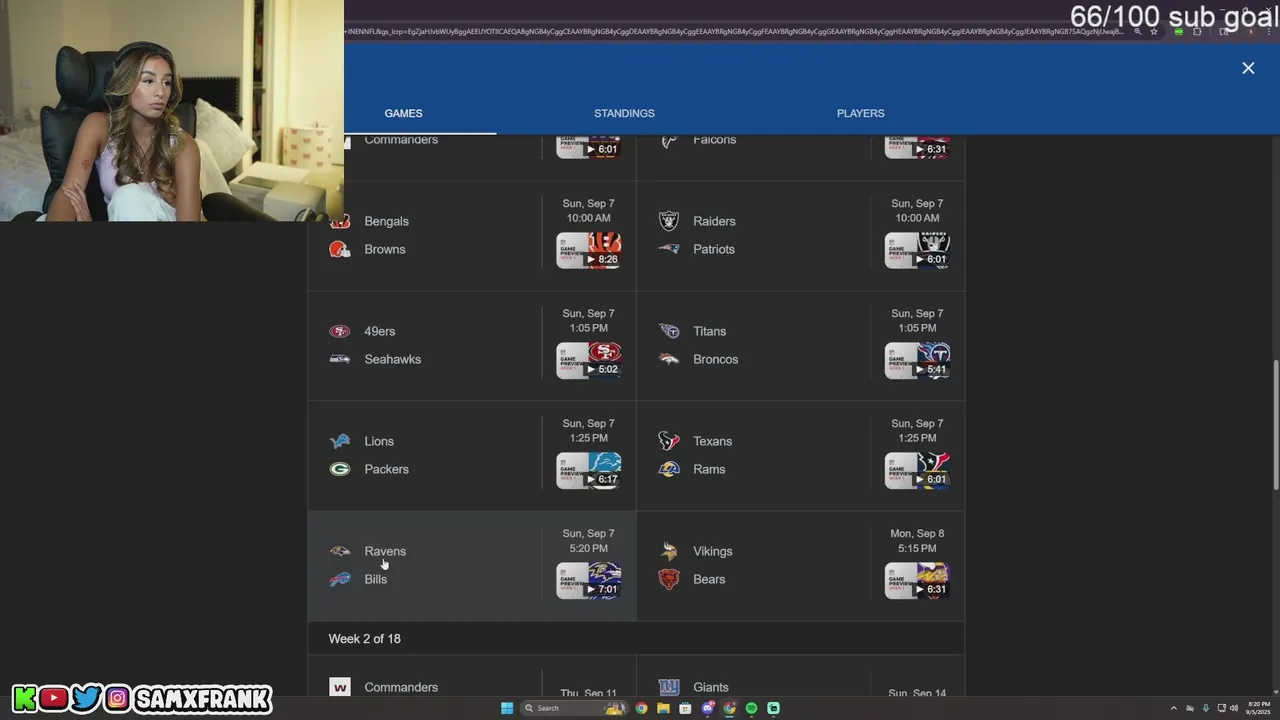Open Spotify from the taskbar
Image resolution: width=1280 pixels, height=720 pixels.
751,708
